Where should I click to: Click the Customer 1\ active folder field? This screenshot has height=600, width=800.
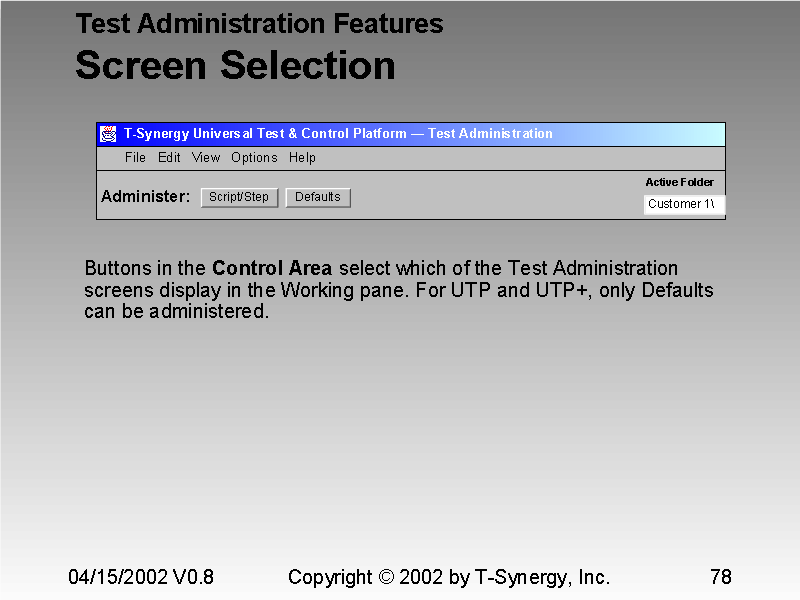684,204
